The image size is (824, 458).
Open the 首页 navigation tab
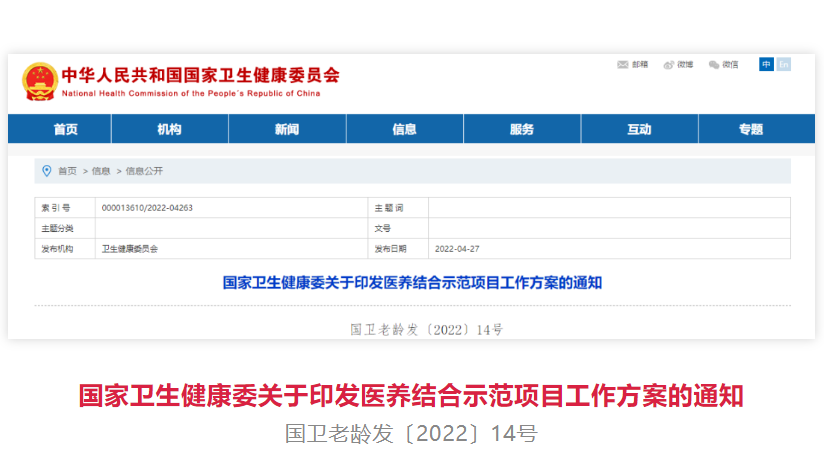[66, 130]
